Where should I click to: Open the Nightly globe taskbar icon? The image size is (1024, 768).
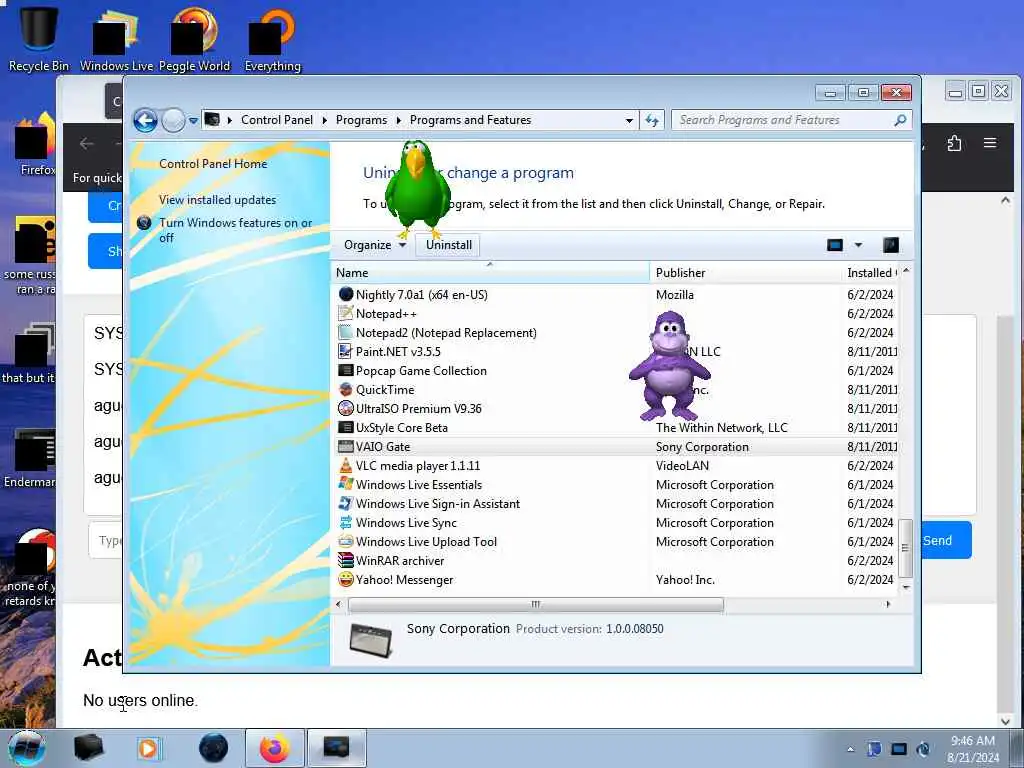click(x=214, y=748)
